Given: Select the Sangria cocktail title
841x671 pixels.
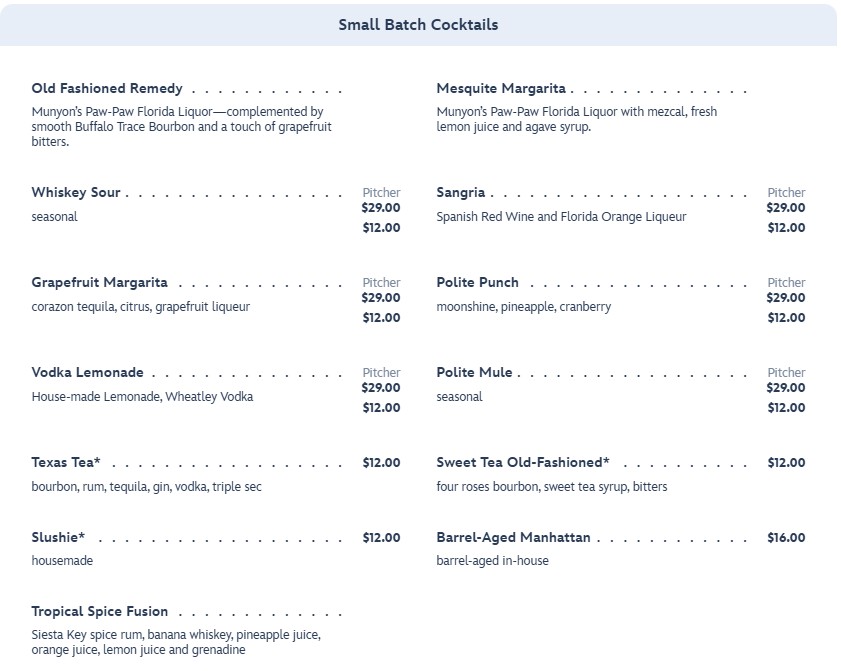Looking at the screenshot, I should pos(461,193).
